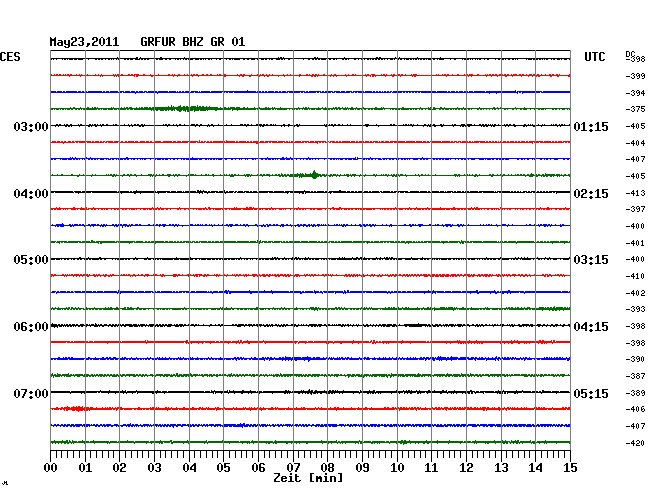Select minute tick label 06
The image size is (650, 494).
tap(258, 468)
